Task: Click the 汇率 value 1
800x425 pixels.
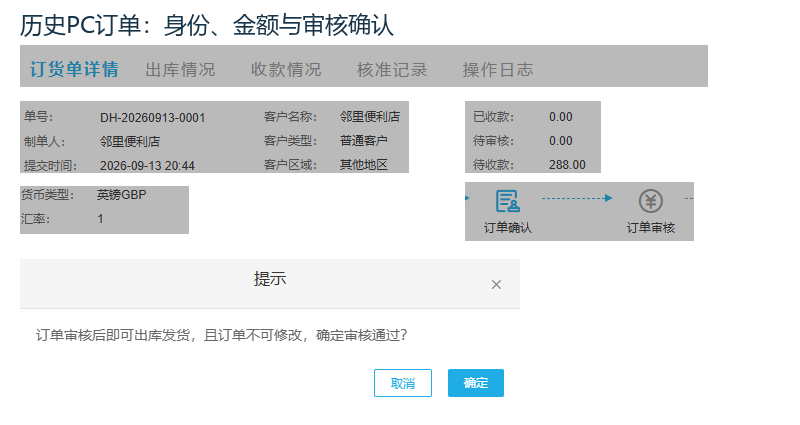Action: point(101,219)
